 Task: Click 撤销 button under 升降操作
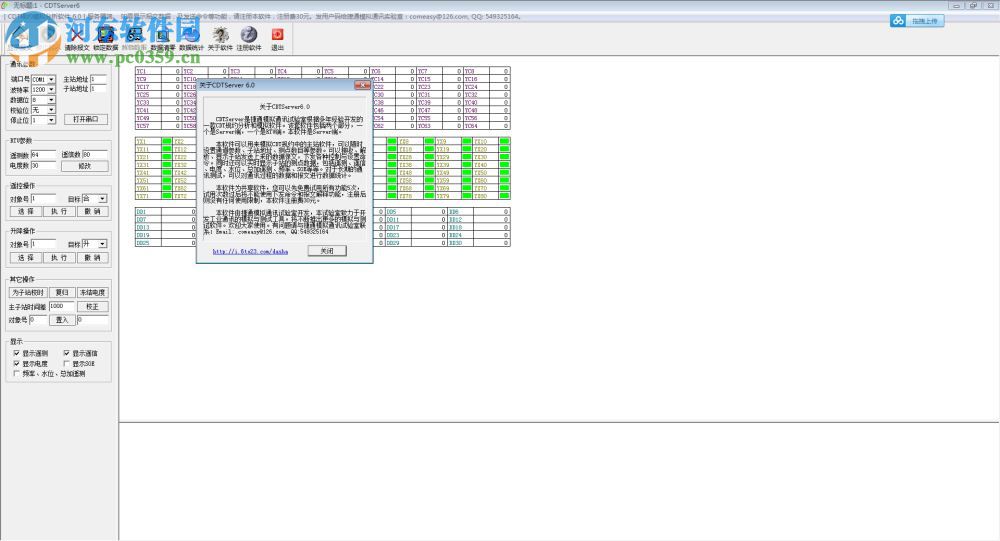click(92, 258)
